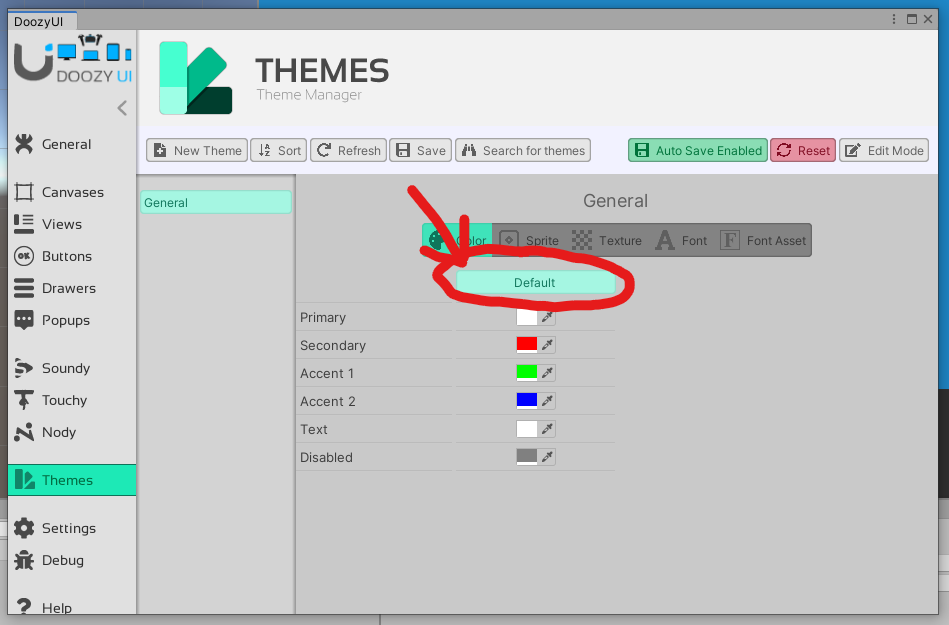Open the Accent 1 green color swatch
The width and height of the screenshot is (949, 625).
tap(527, 373)
